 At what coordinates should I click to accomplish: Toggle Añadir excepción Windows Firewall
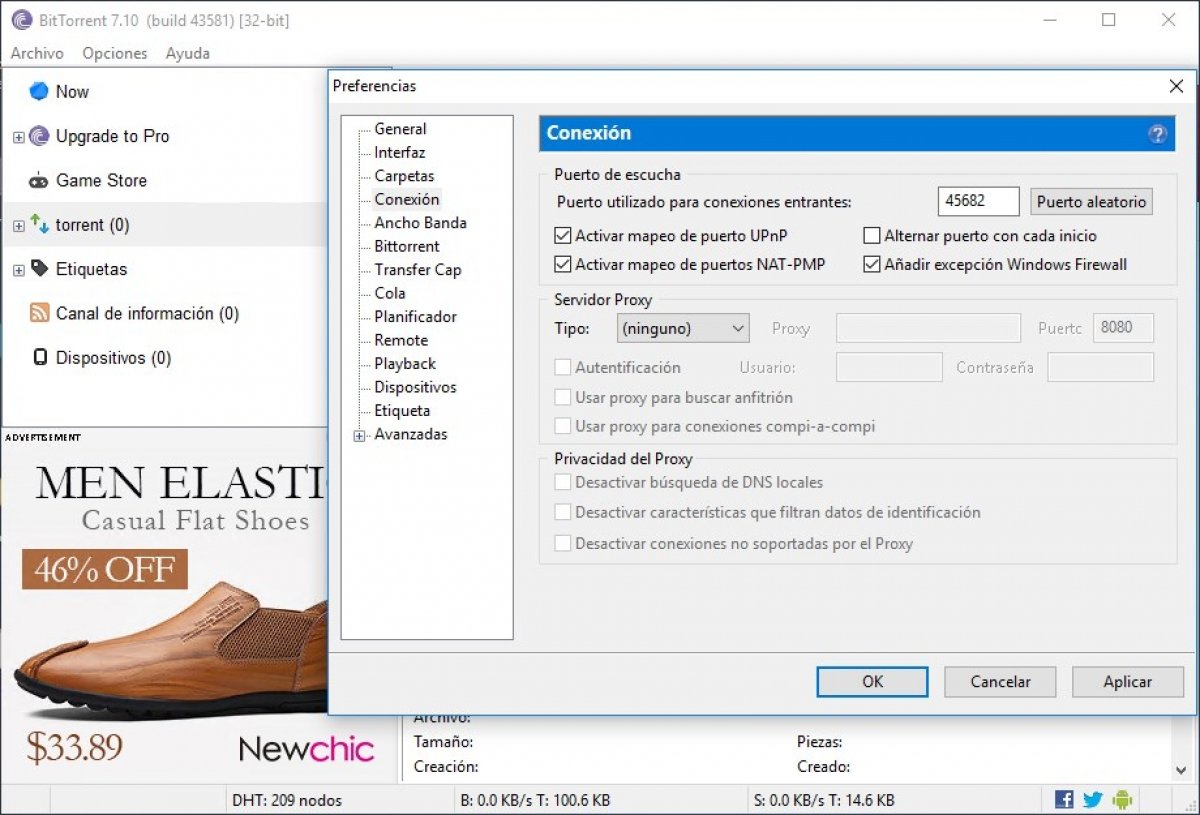[x=871, y=265]
